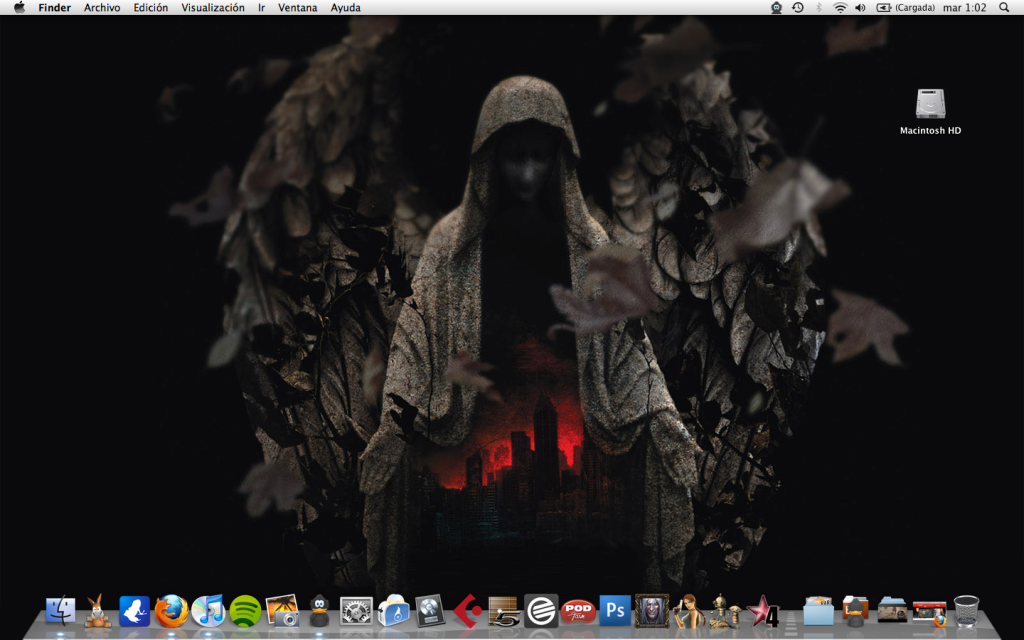Launch Cubase red diamond icon
The image size is (1024, 640).
click(x=467, y=609)
